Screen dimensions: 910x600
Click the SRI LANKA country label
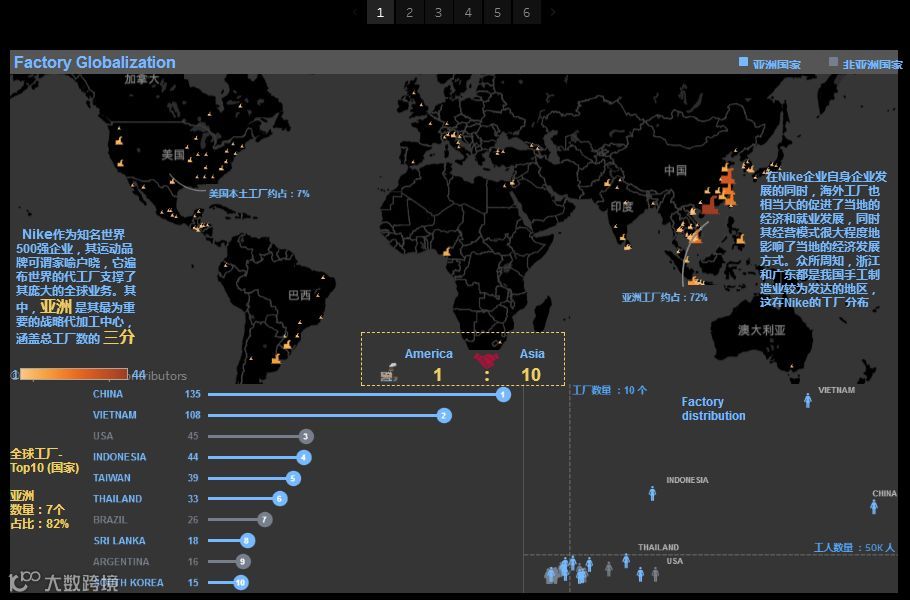[x=119, y=541]
